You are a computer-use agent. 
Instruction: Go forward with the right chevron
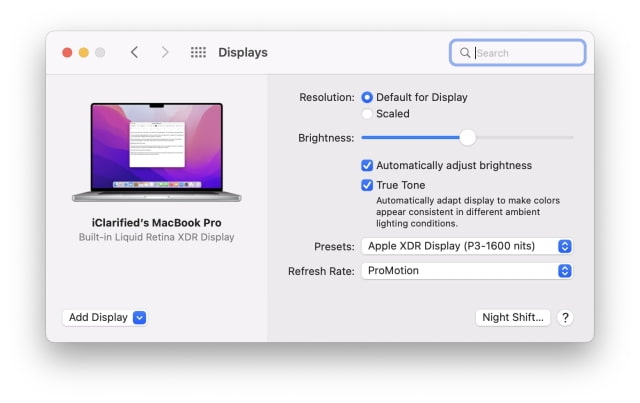164,52
